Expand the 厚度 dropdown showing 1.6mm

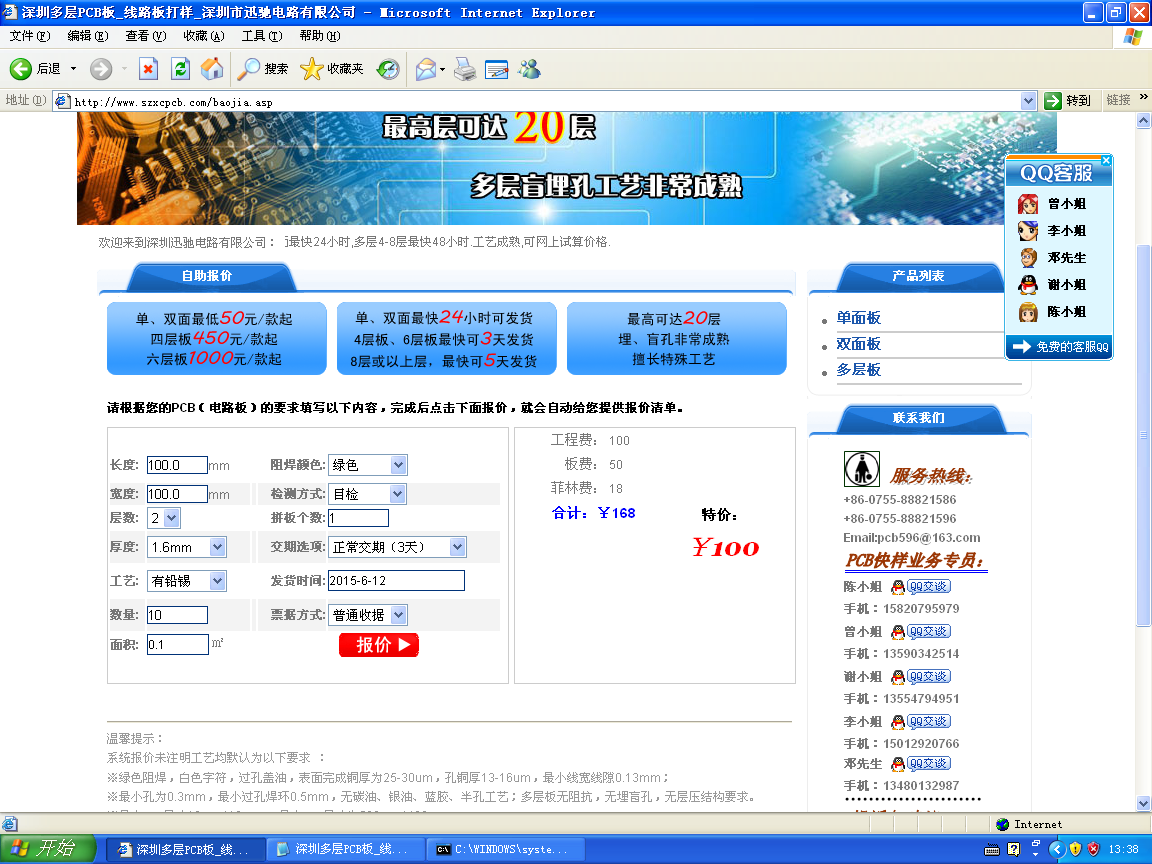(187, 547)
